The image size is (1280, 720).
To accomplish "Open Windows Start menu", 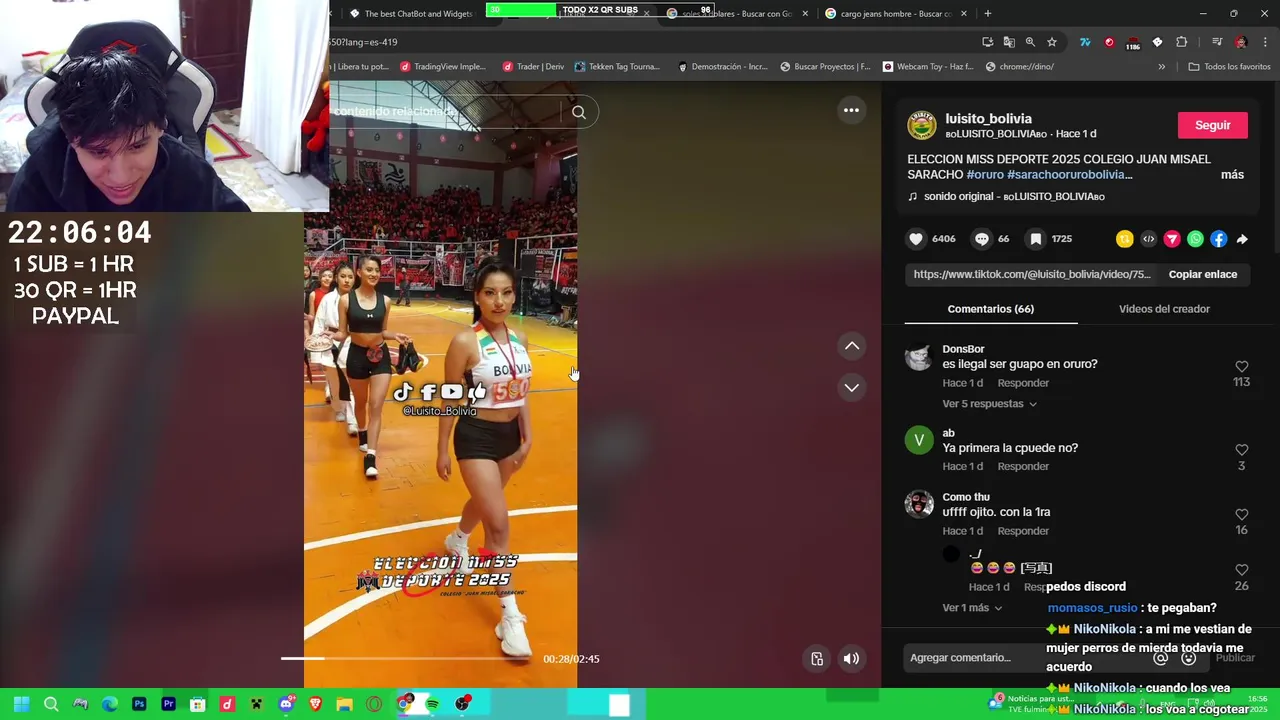I will tap(21, 704).
